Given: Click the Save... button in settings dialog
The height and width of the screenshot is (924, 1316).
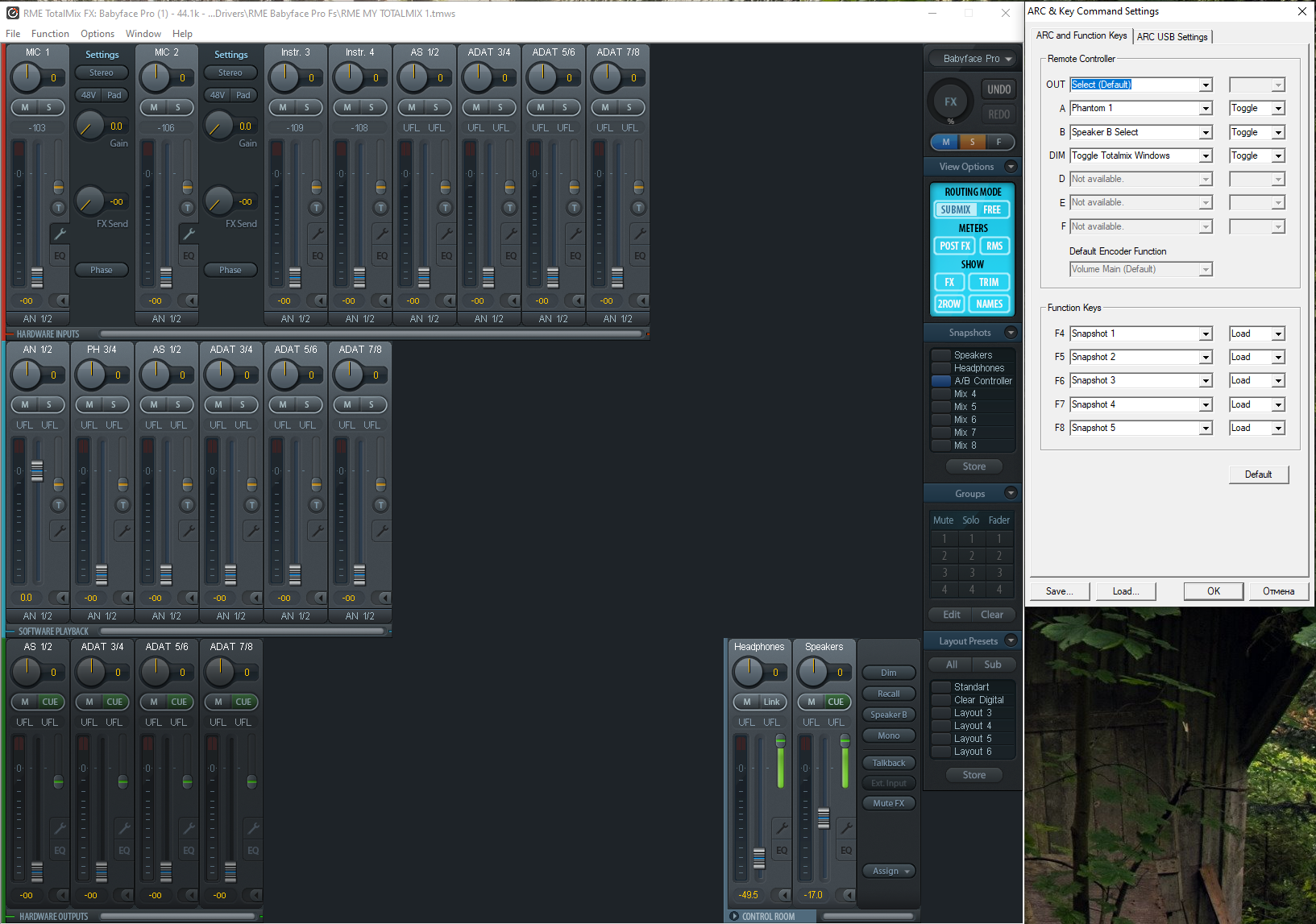Looking at the screenshot, I should 1059,591.
